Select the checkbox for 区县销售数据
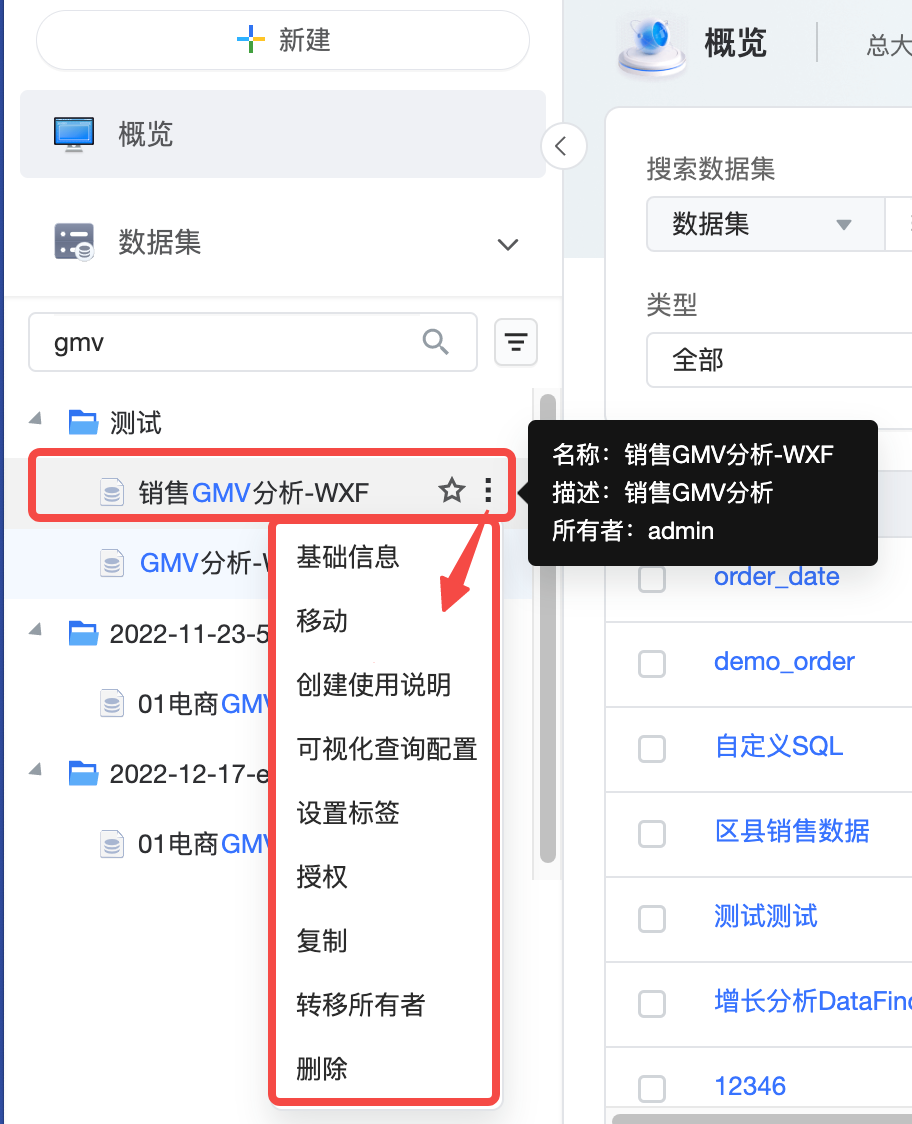912x1124 pixels. 652,833
